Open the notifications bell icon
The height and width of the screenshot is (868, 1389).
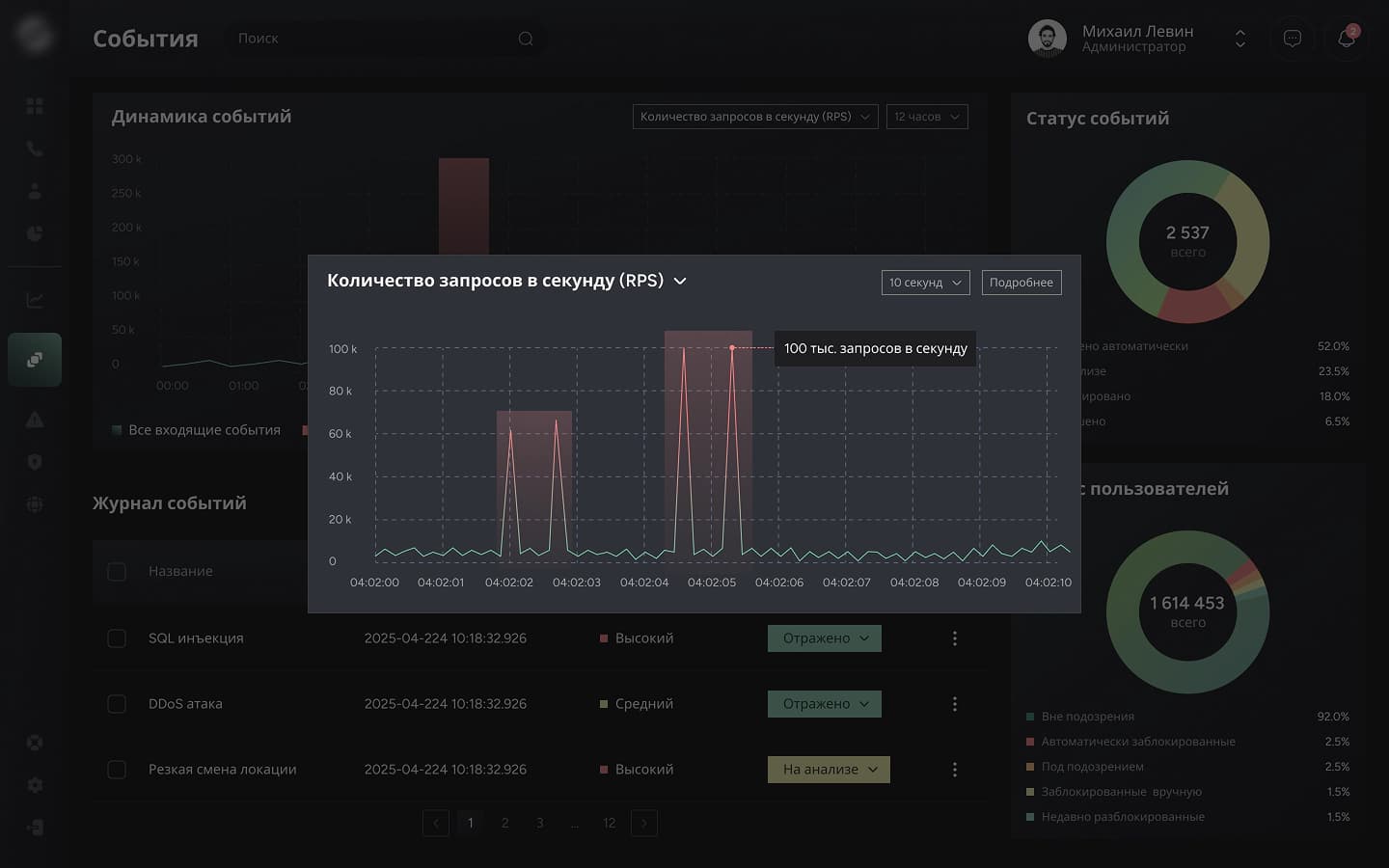[1346, 39]
